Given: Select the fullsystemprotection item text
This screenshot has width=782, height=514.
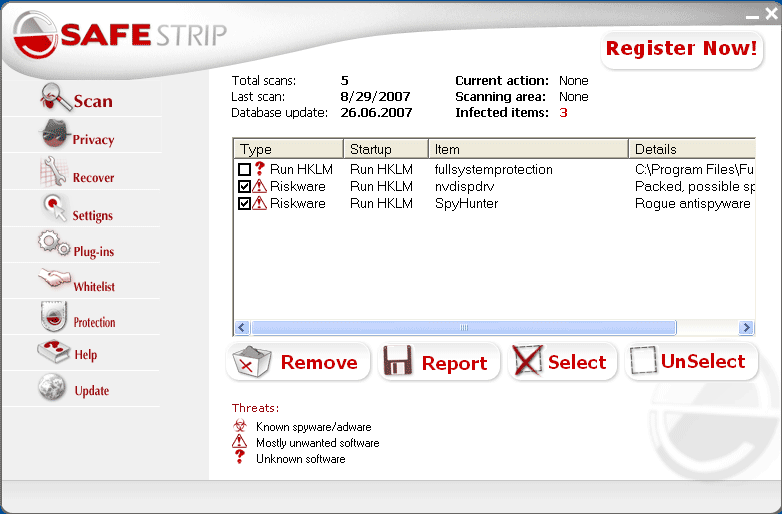Looking at the screenshot, I should point(494,170).
